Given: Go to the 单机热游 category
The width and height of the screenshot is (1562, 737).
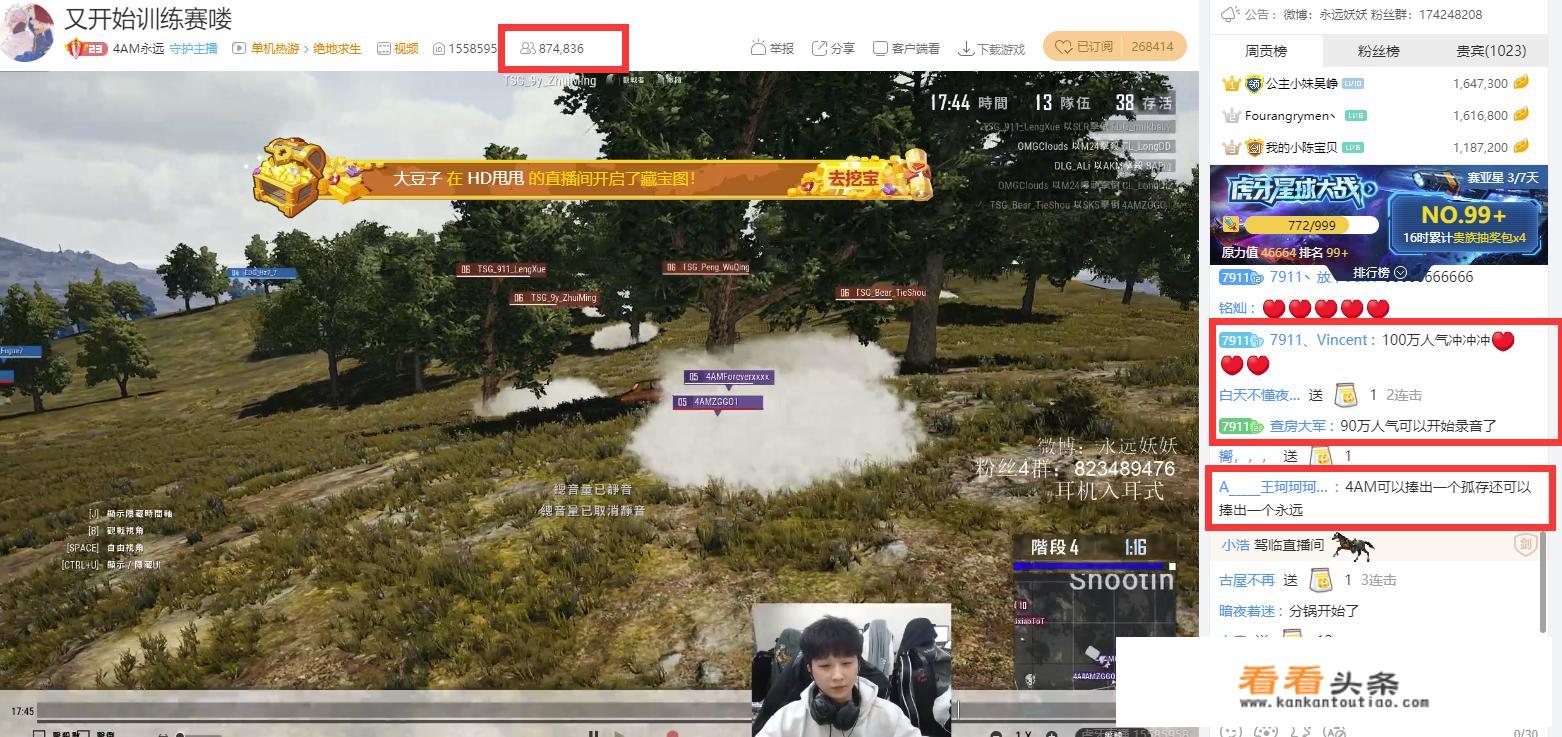Looking at the screenshot, I should tap(274, 48).
